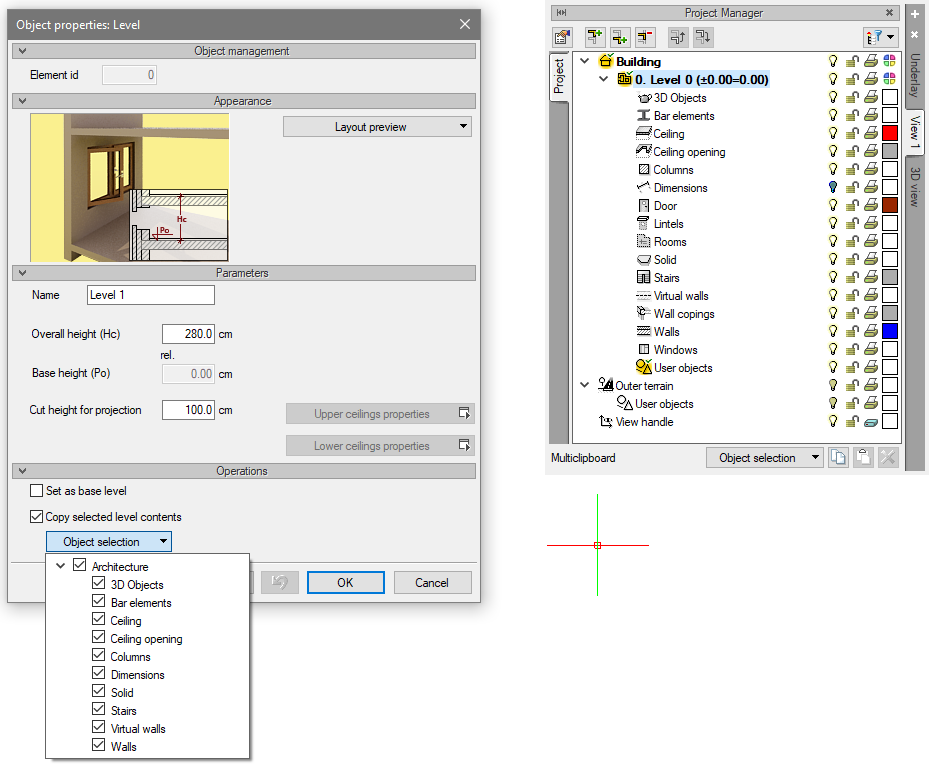The width and height of the screenshot is (938, 776).
Task: Select Wall copings in project tree
Action: click(x=684, y=314)
